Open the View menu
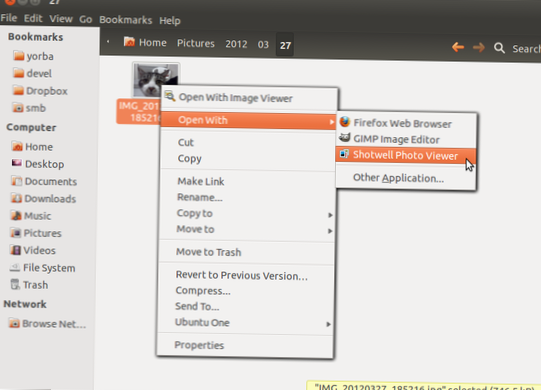This screenshot has width=541, height=390. 61,19
